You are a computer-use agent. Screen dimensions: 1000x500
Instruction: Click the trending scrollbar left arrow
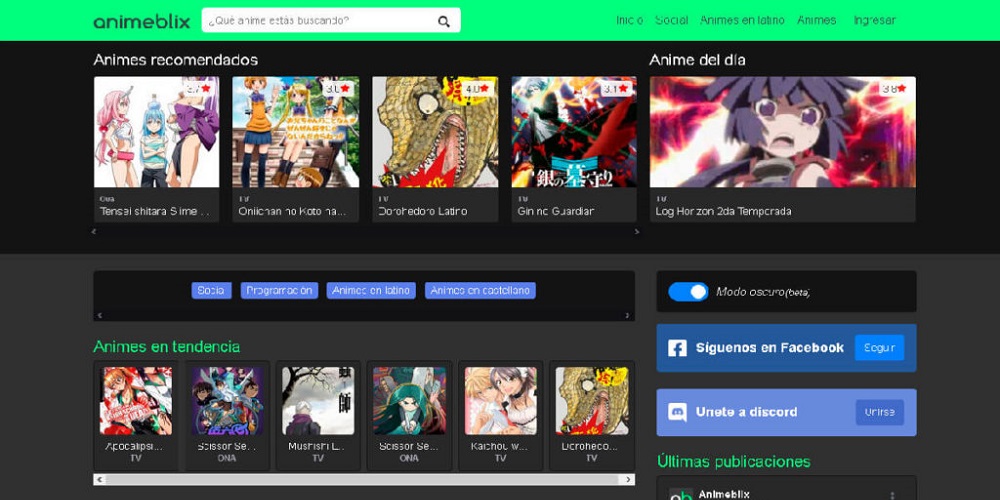99,480
